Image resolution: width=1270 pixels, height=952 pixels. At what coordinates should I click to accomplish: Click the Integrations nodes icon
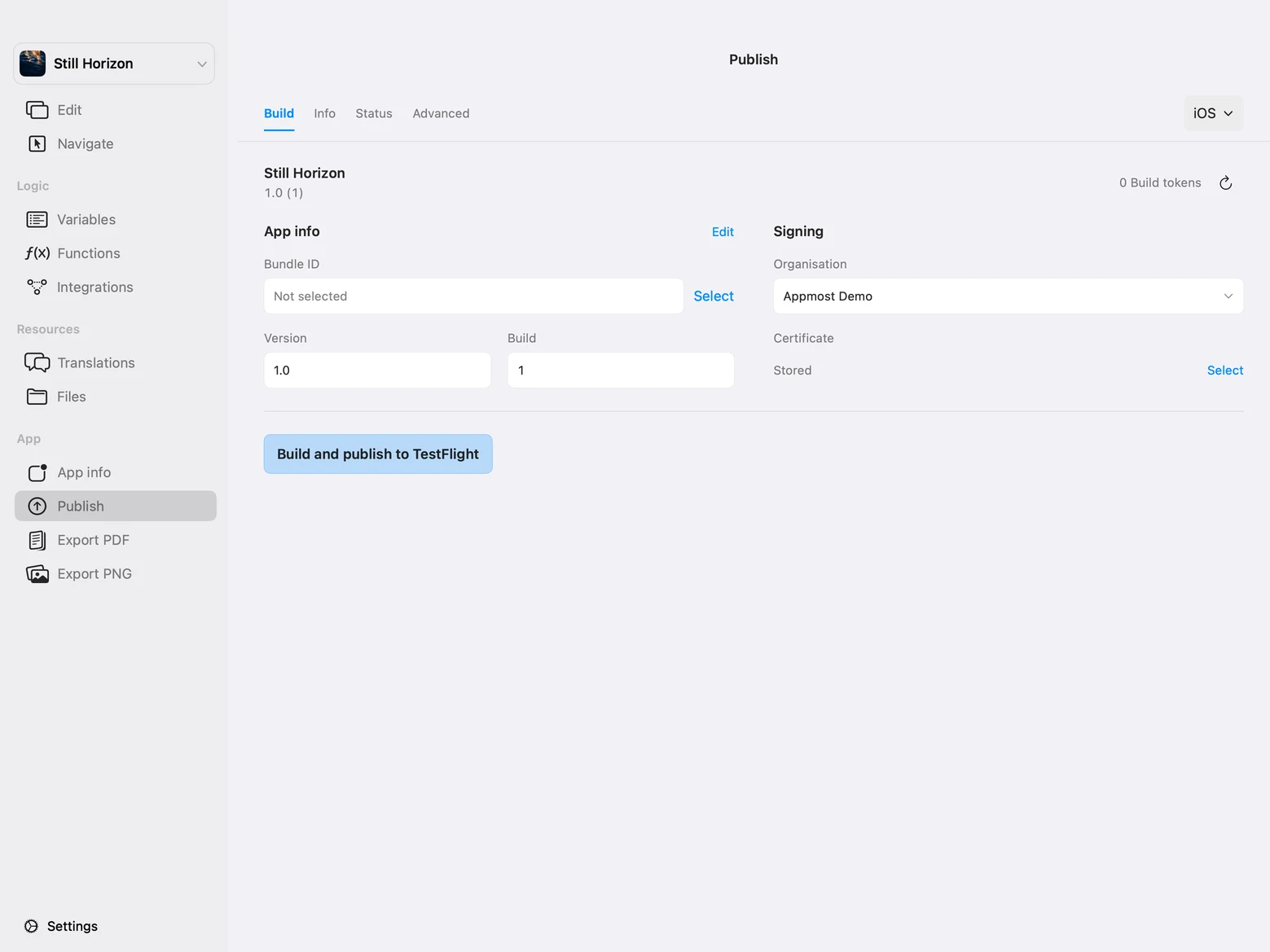click(x=37, y=287)
